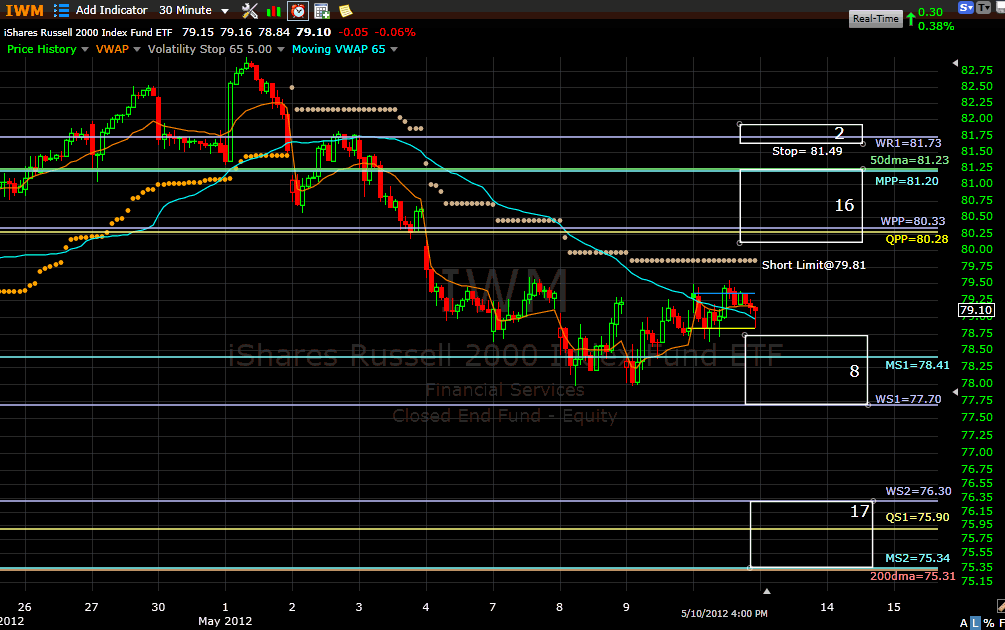
Task: Click the MPP=81.20 pivot label
Action: tap(906, 181)
